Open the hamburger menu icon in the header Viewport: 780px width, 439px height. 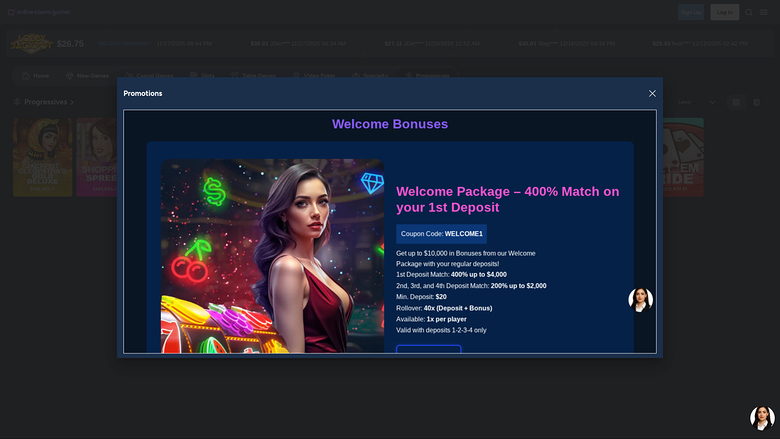click(x=764, y=12)
